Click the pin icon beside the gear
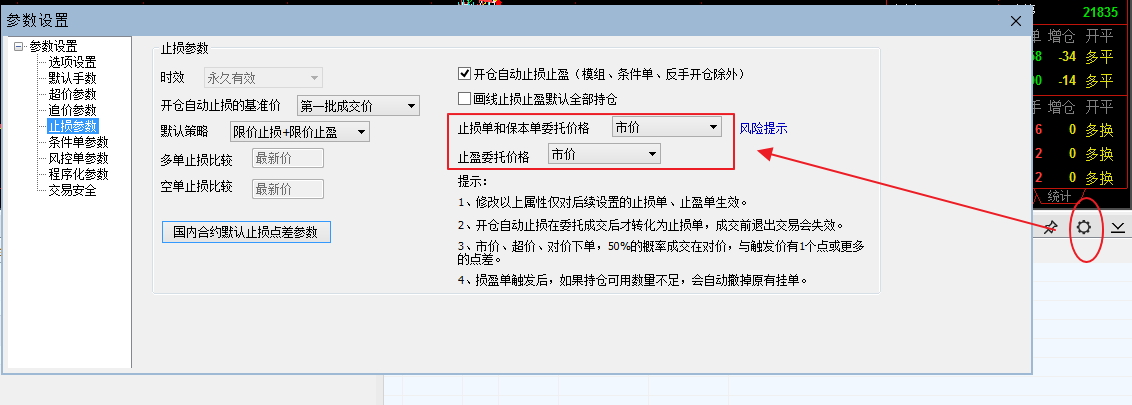 coord(1050,228)
